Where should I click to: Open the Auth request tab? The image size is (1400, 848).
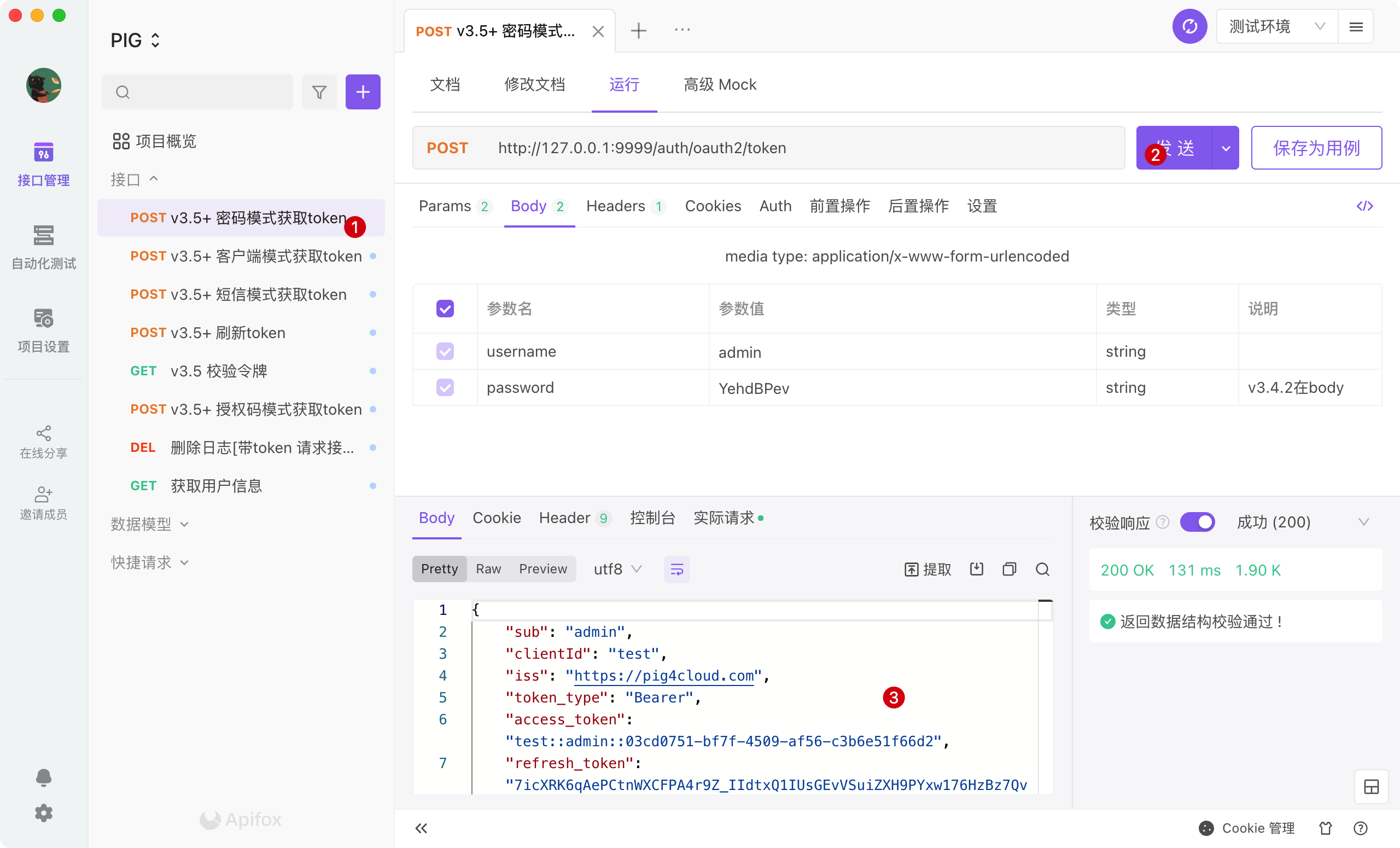(775, 206)
